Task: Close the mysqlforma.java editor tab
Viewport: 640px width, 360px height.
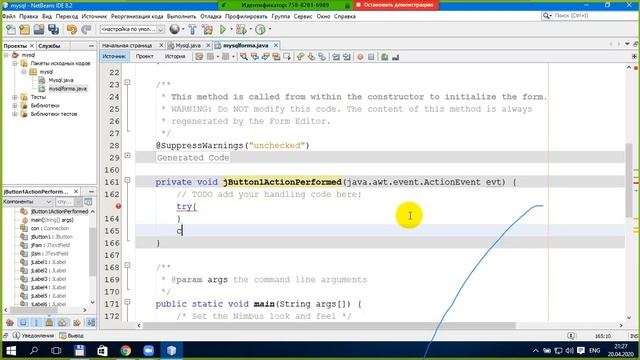Action: (x=276, y=45)
